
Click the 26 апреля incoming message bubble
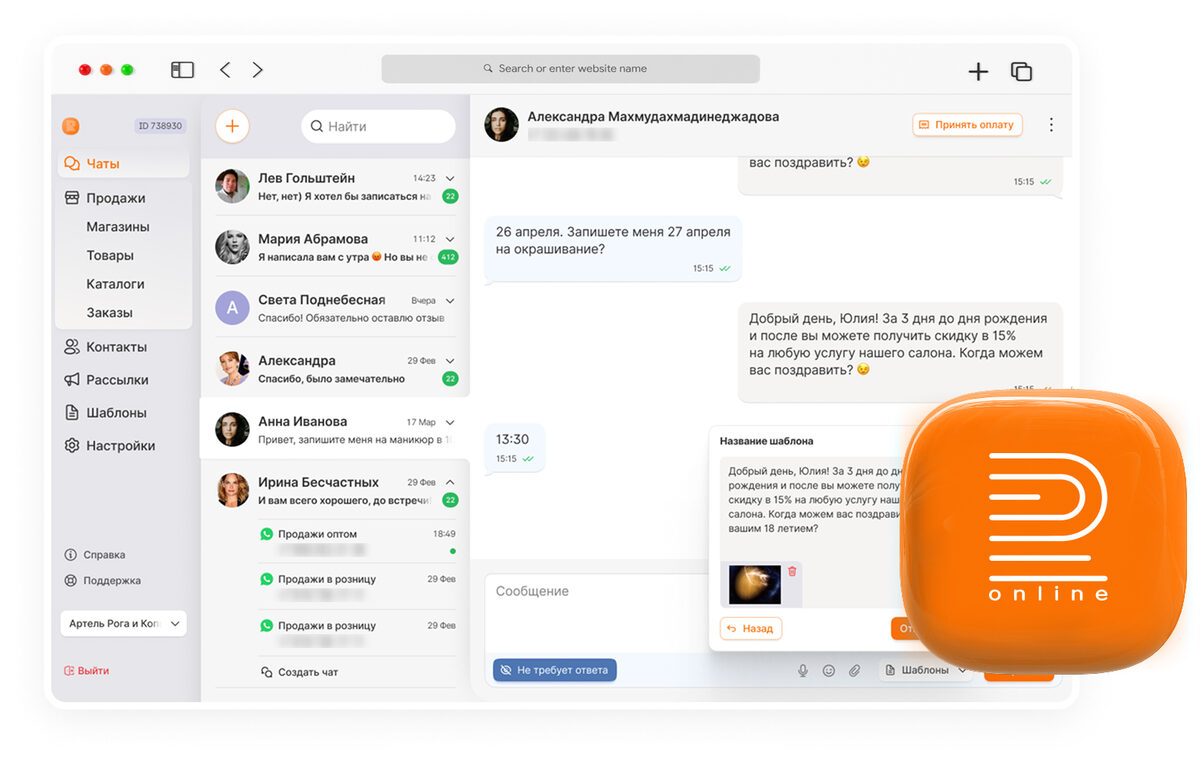pyautogui.click(x=613, y=248)
